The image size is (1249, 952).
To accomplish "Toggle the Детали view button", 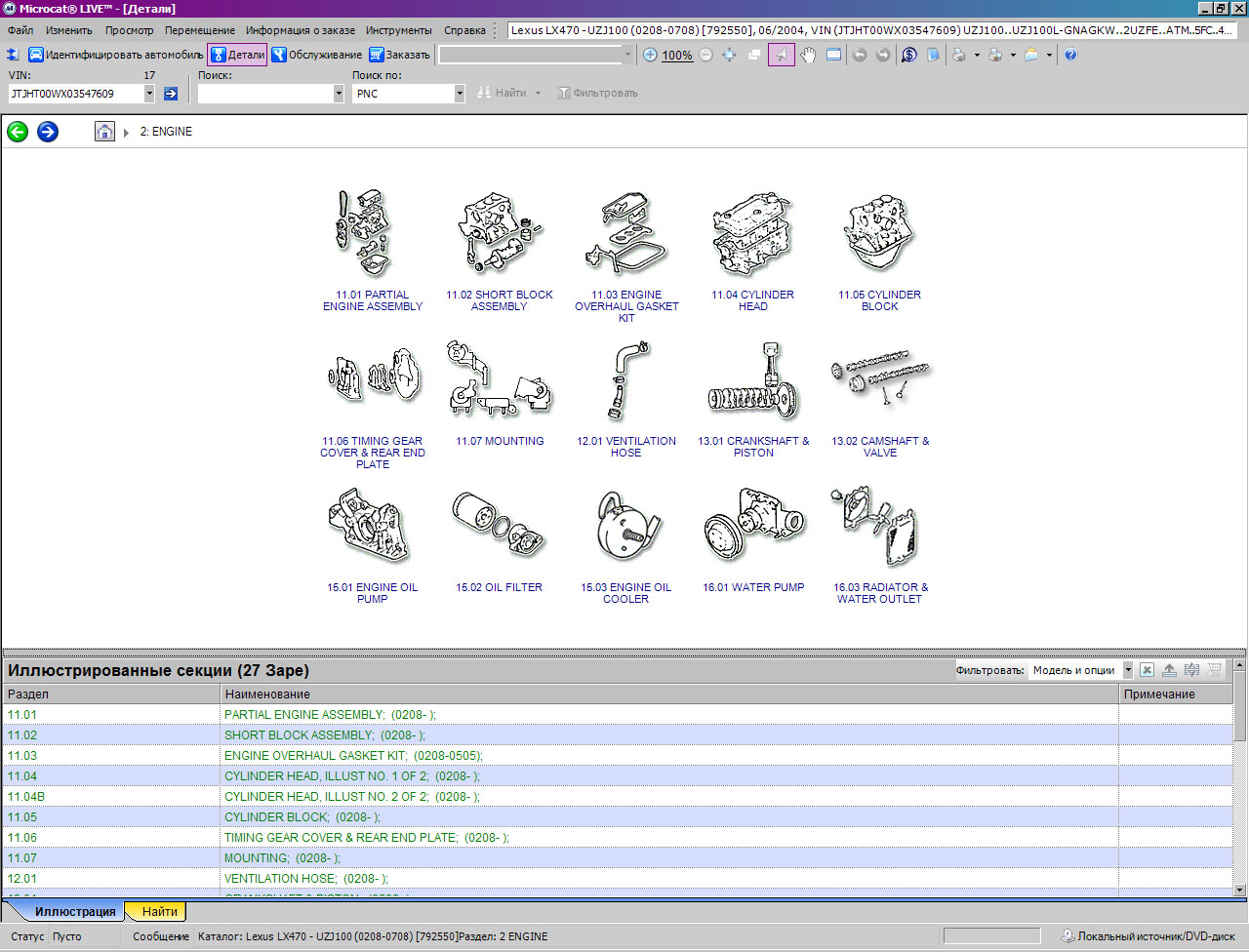I will (x=237, y=55).
